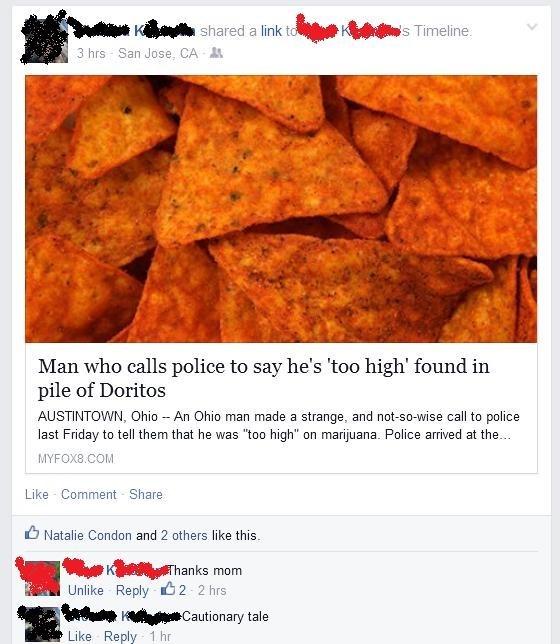Unlike the Thanks mom comment

click(86, 590)
